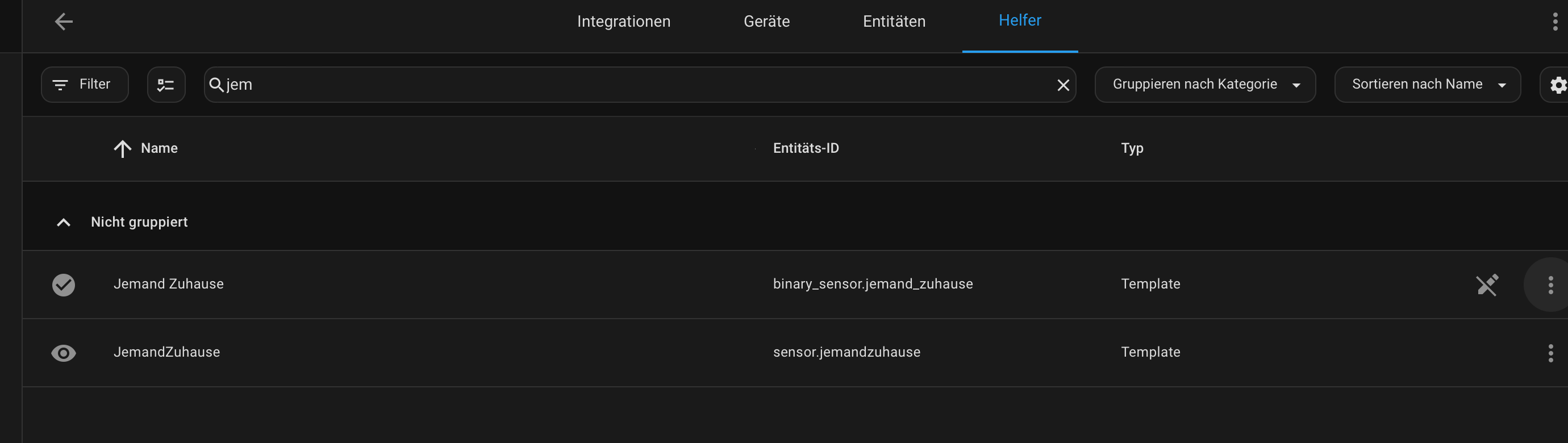1568x443 pixels.
Task: Click into the search field containing jem
Action: 639,85
